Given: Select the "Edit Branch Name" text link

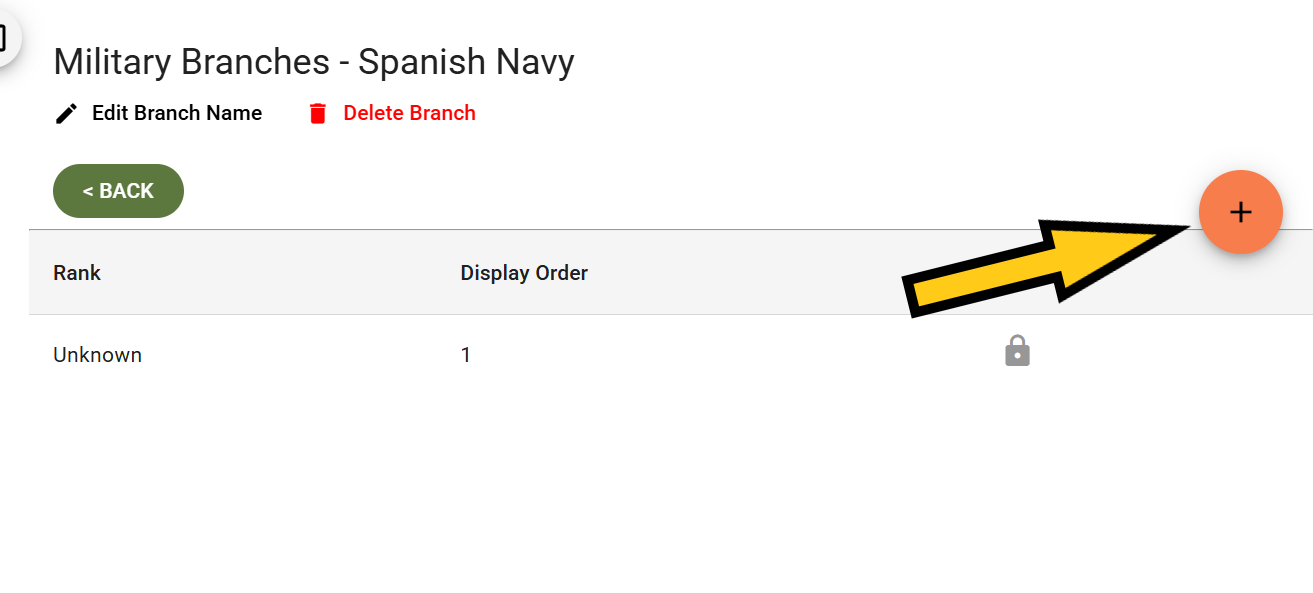Looking at the screenshot, I should pos(177,113).
